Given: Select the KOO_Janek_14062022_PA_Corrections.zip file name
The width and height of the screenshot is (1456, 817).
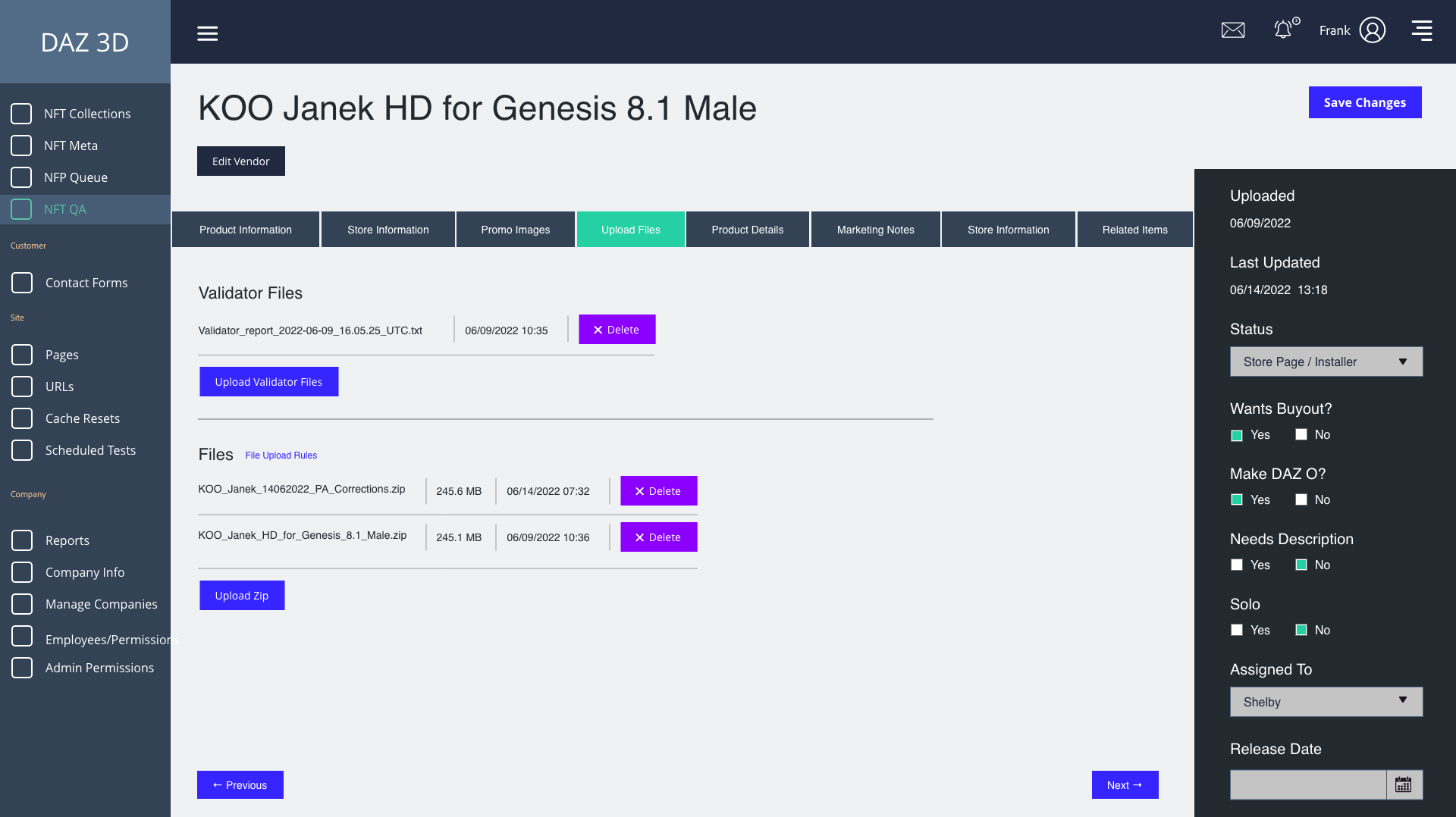Looking at the screenshot, I should [x=302, y=489].
